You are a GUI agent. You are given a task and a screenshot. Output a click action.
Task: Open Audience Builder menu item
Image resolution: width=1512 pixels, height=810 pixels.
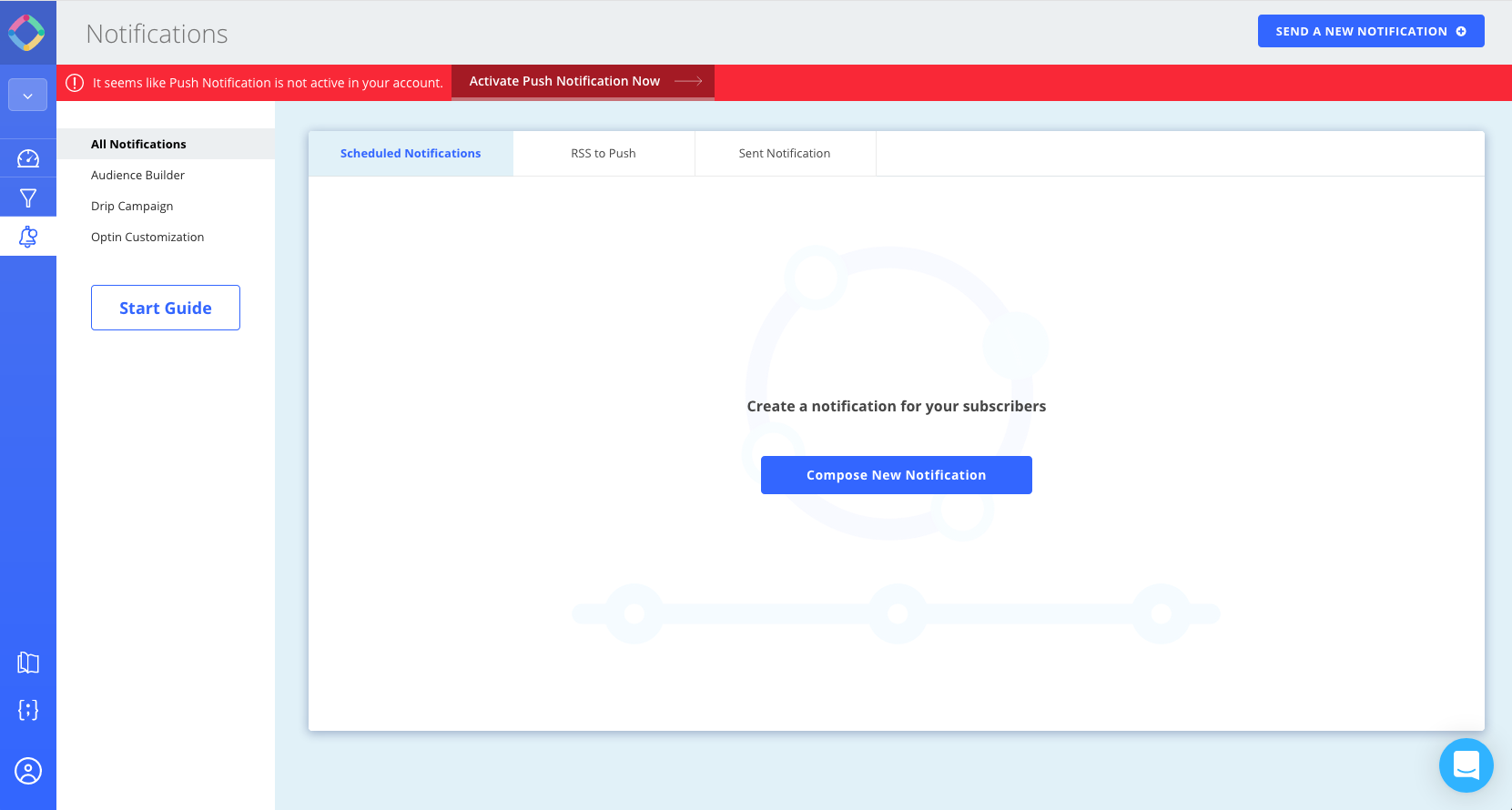click(x=137, y=175)
